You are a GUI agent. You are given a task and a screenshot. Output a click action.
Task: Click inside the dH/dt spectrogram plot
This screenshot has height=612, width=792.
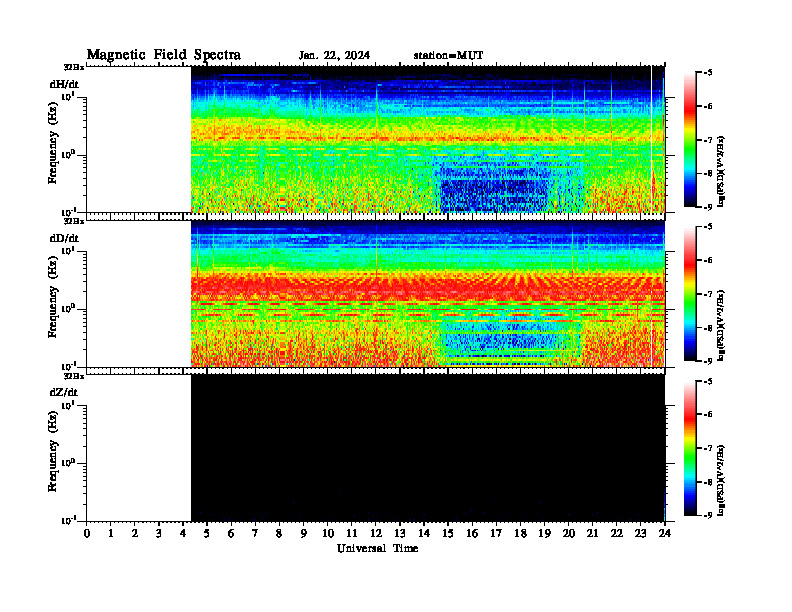428,139
